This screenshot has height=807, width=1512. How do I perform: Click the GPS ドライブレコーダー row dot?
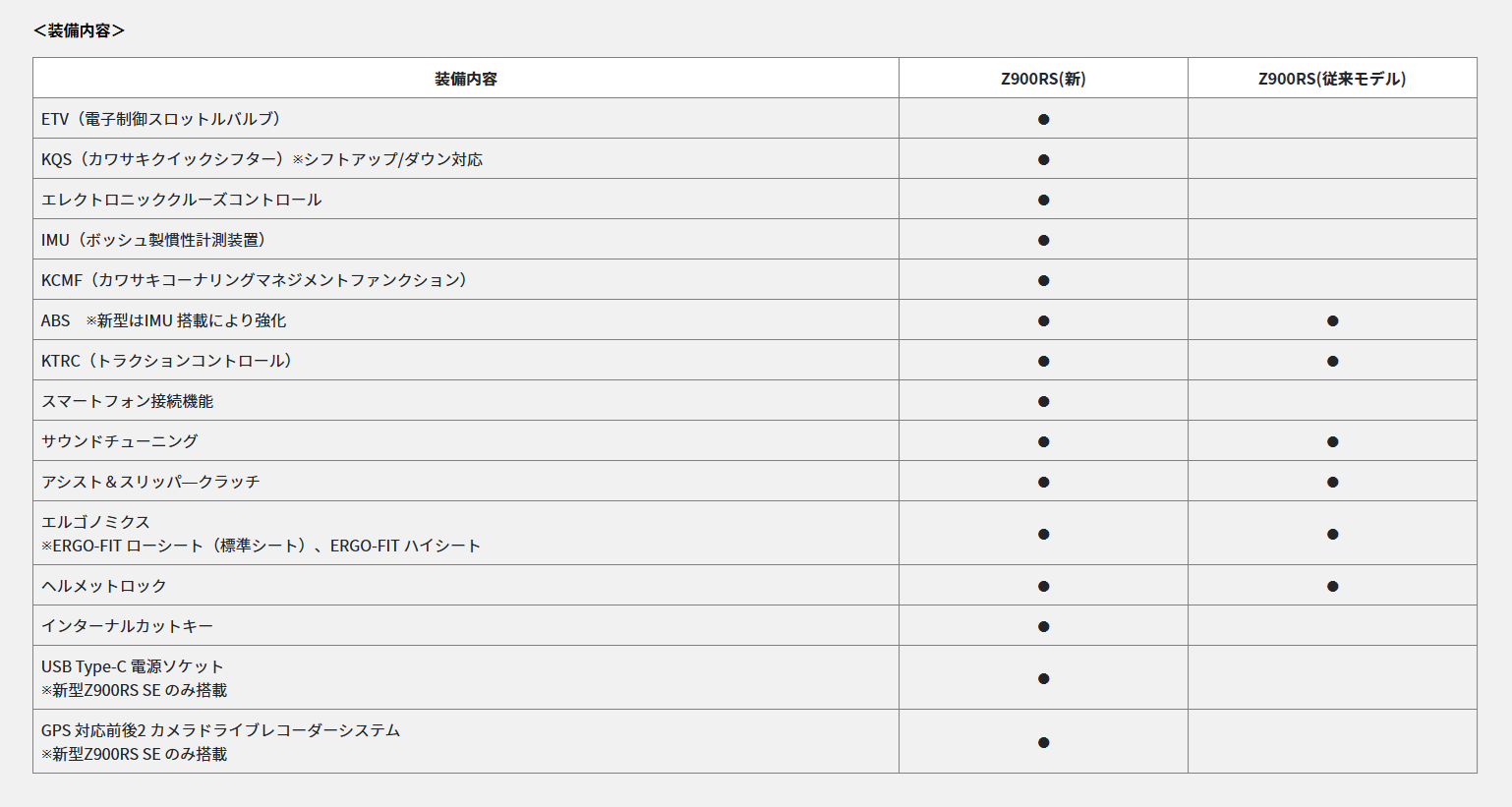tap(1043, 742)
